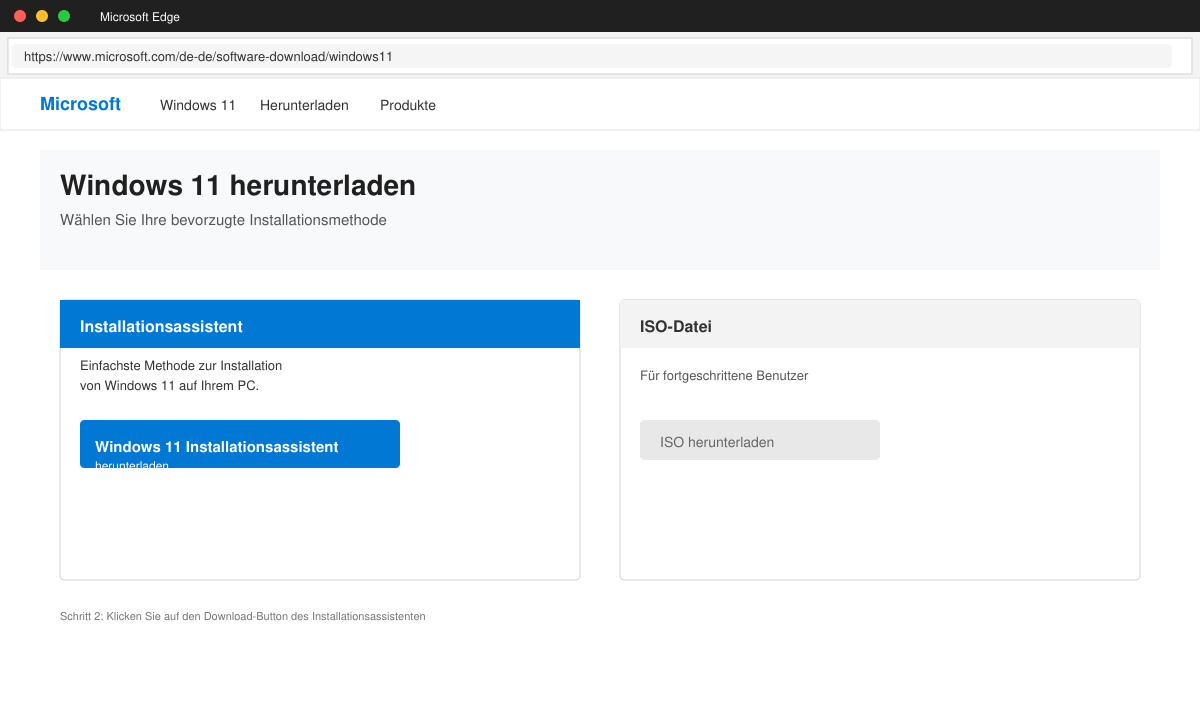This screenshot has height=720, width=1200.
Task: Close the Edge window with red button
Action: coord(20,16)
